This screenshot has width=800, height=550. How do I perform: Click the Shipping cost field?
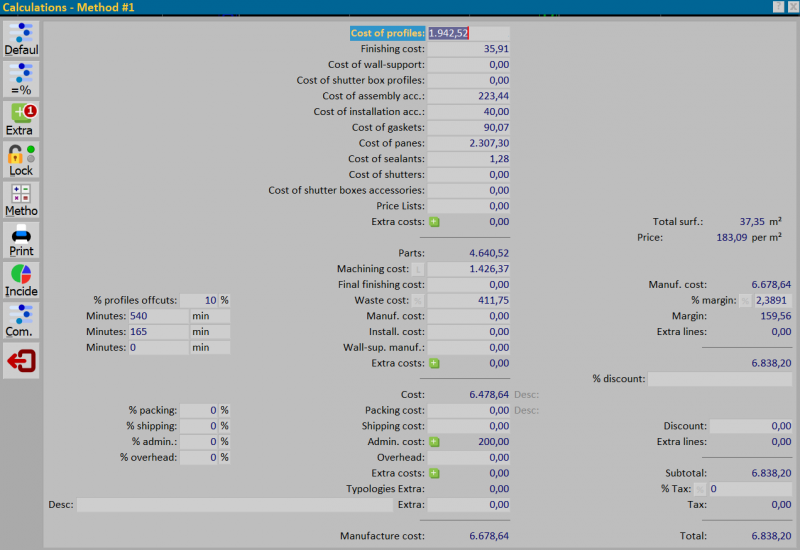(x=468, y=427)
